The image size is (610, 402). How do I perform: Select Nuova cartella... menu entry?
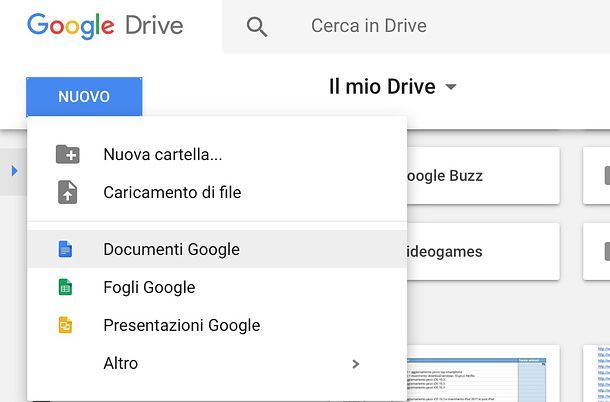point(217,154)
